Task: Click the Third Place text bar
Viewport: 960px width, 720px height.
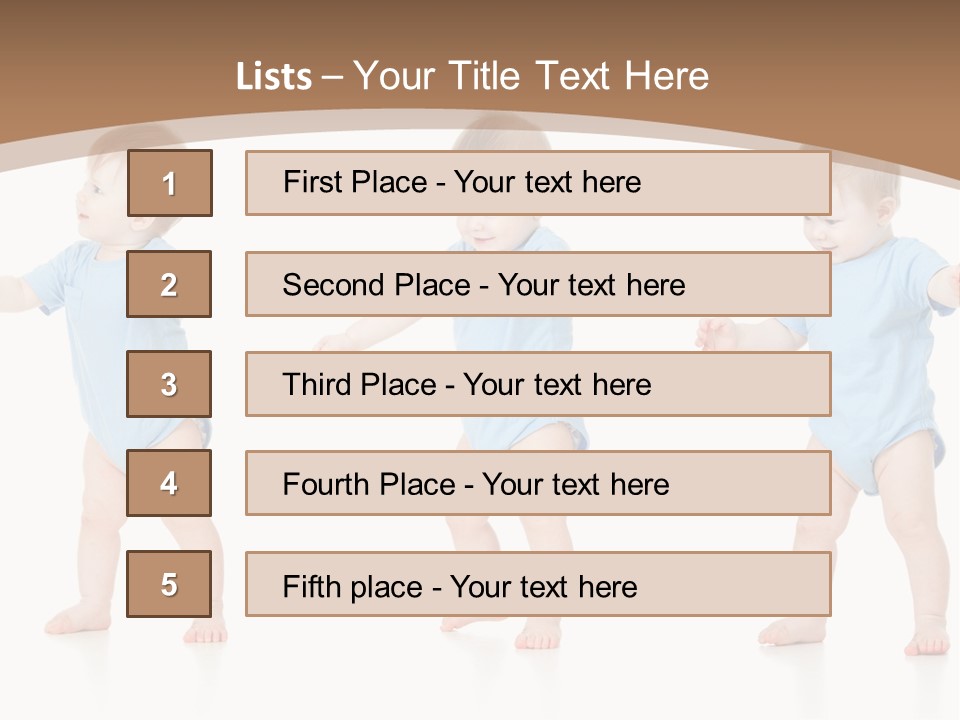Action: pyautogui.click(x=537, y=384)
